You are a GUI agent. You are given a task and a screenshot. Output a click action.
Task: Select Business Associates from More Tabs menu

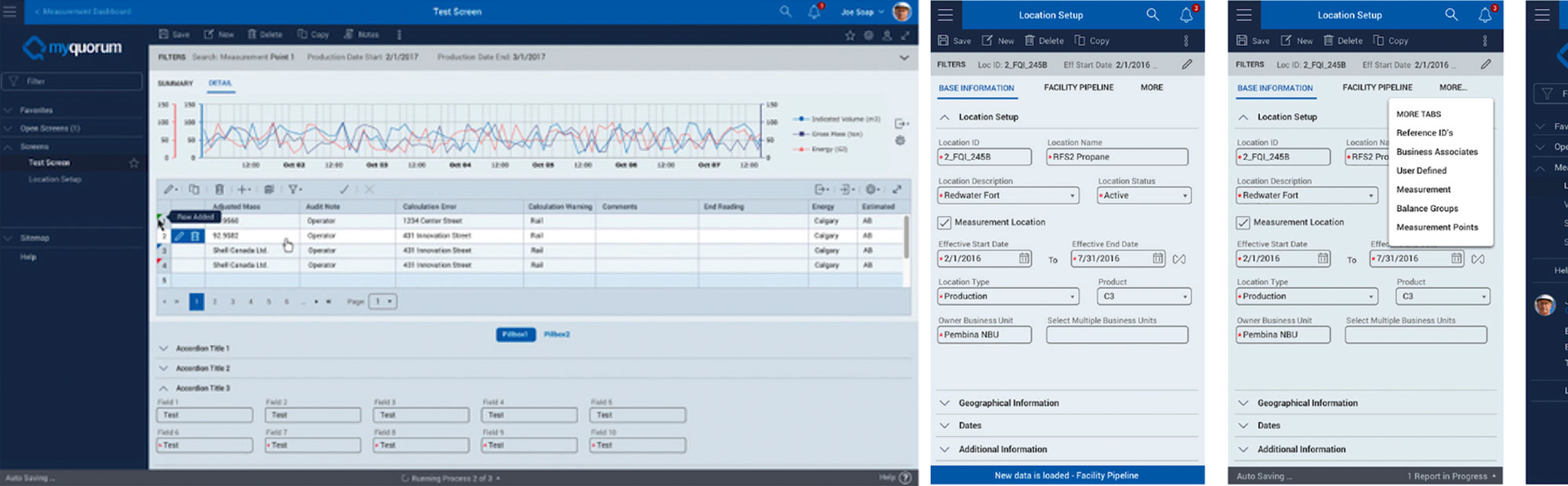click(1436, 152)
